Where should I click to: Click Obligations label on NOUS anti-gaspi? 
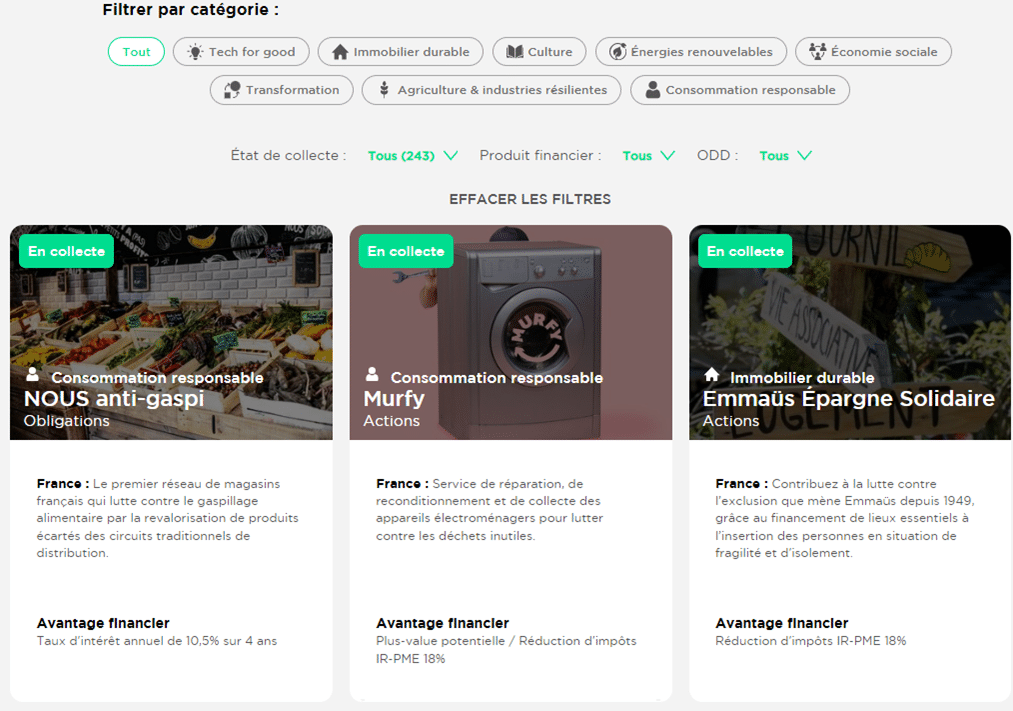pyautogui.click(x=67, y=421)
